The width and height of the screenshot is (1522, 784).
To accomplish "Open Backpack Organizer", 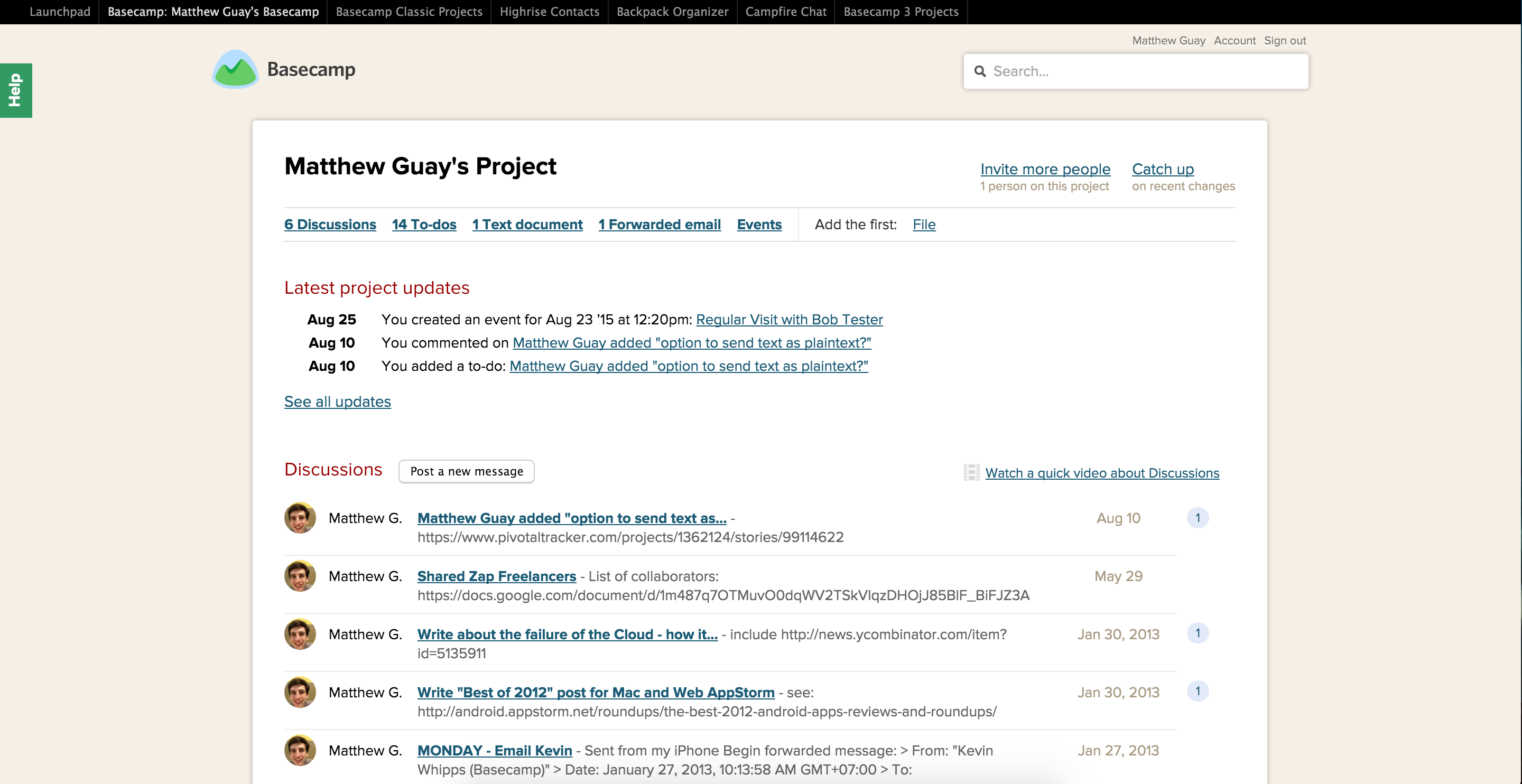I will click(x=672, y=12).
